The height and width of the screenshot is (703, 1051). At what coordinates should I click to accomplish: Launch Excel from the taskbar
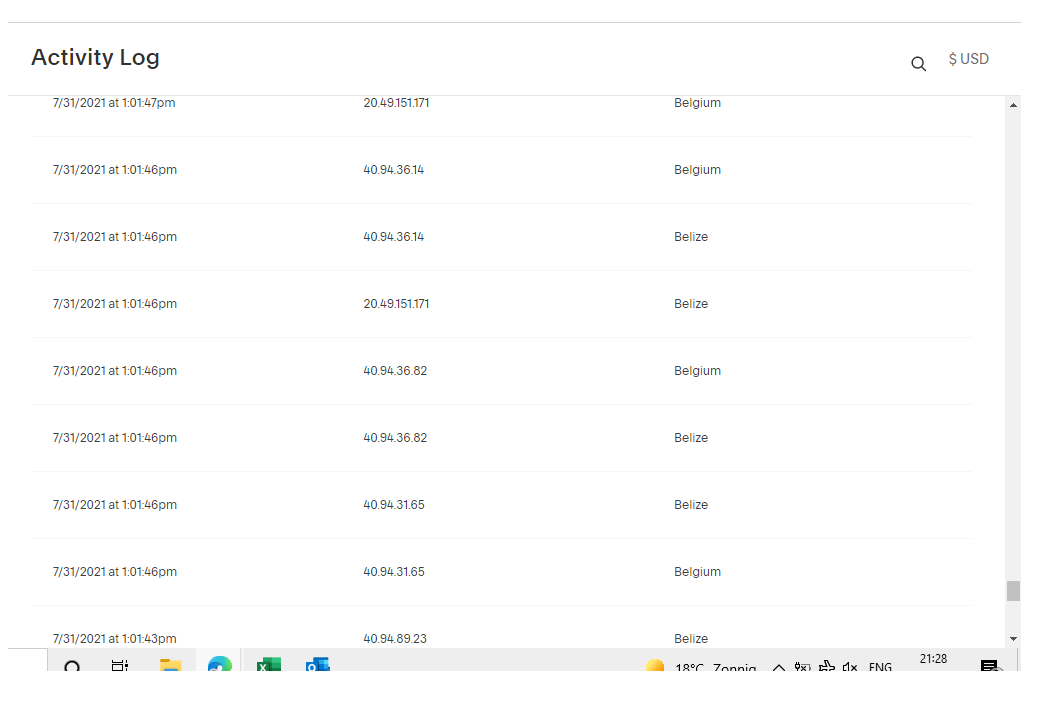coord(269,664)
